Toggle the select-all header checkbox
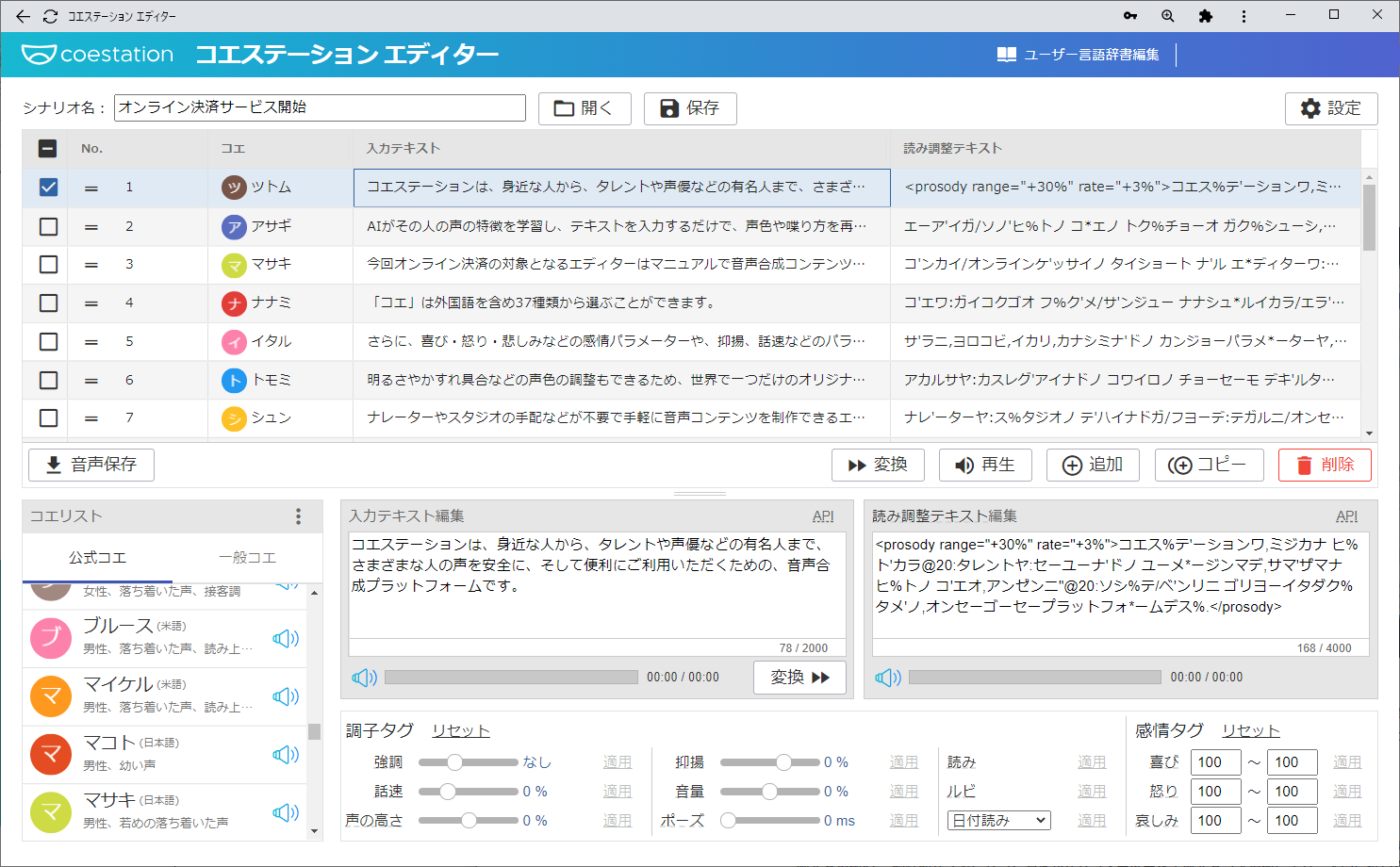Viewport: 1400px width, 867px height. point(48,149)
